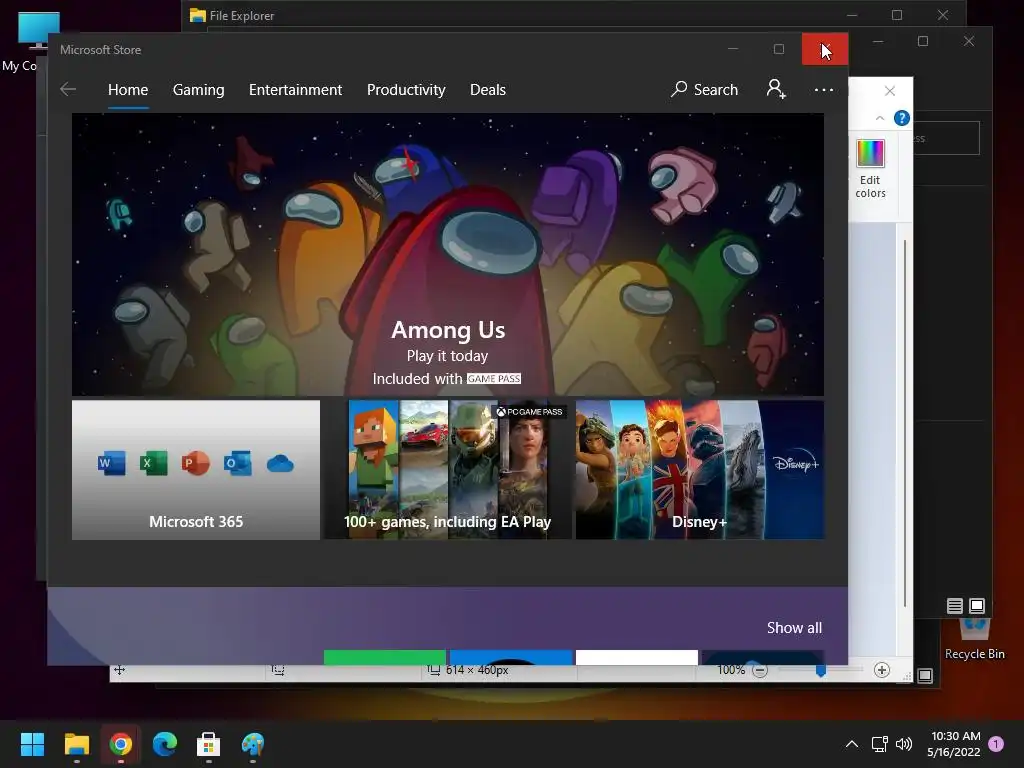Click Paint vertical scrollbar
This screenshot has width=1024, height=768.
tap(905, 423)
